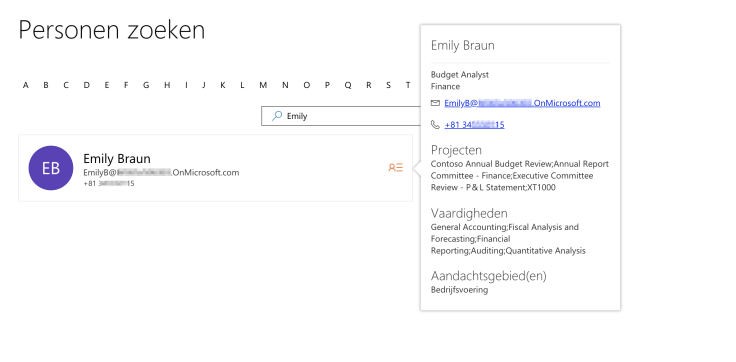Click the Projecten section heading
Viewport: 736px width, 362px height.
point(456,150)
